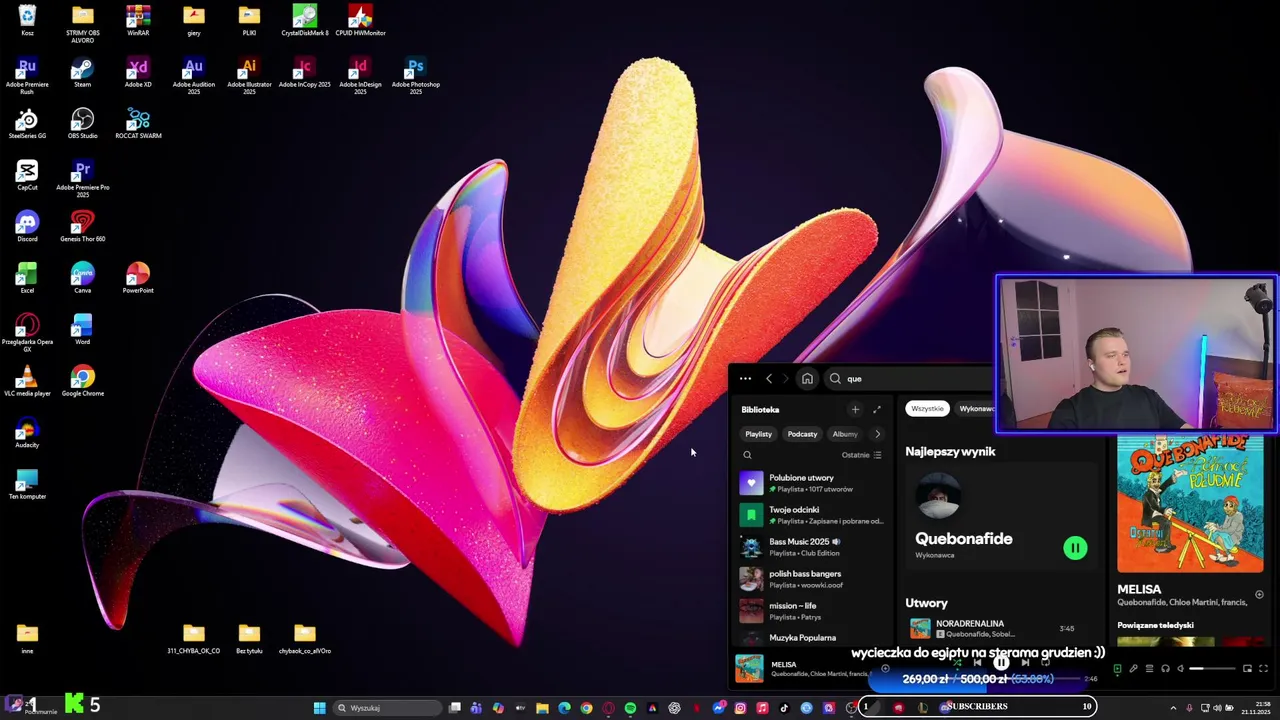Open CrystalDiskMark 8 desktop shortcut
Screen dimensions: 1280x720
click(305, 20)
